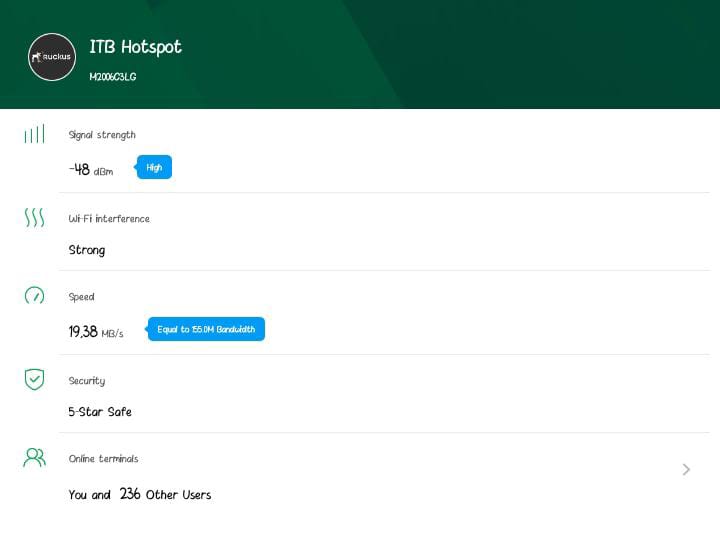This screenshot has height=545, width=720.
Task: Click the online terminals users icon
Action: coord(34,458)
